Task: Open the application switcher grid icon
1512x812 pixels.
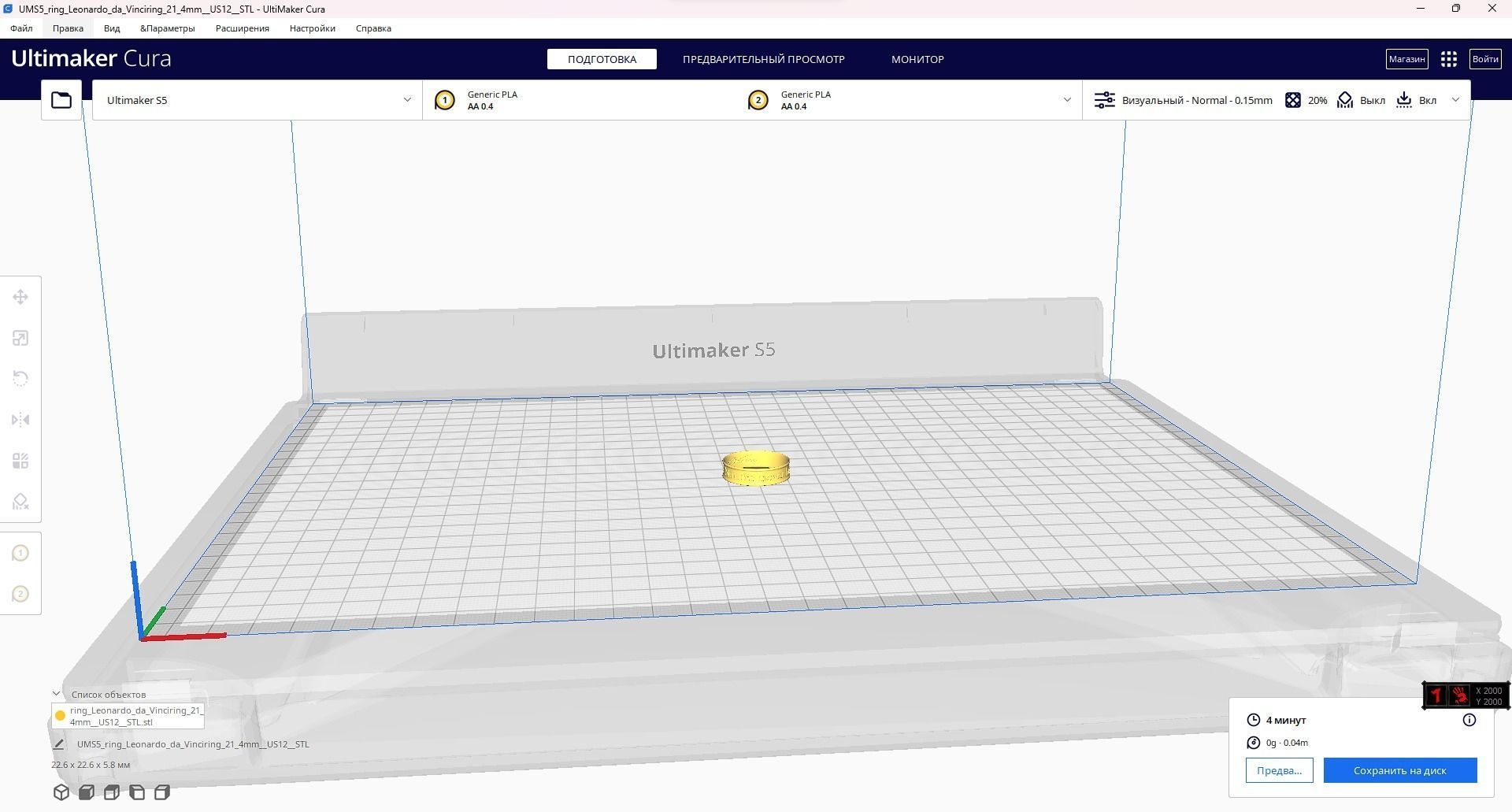Action: pyautogui.click(x=1448, y=59)
